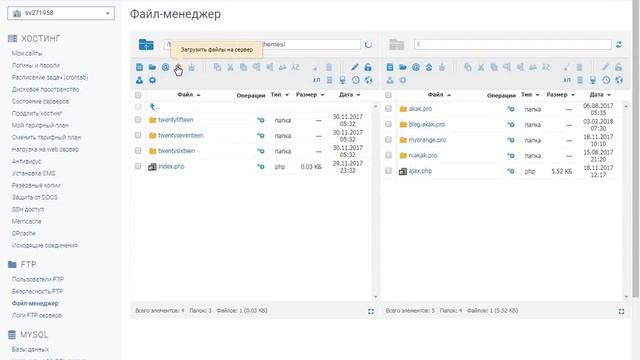Screen dimensions: 640x360
Task: Click the globe icon in themes panel toolbar
Action: (369, 80)
